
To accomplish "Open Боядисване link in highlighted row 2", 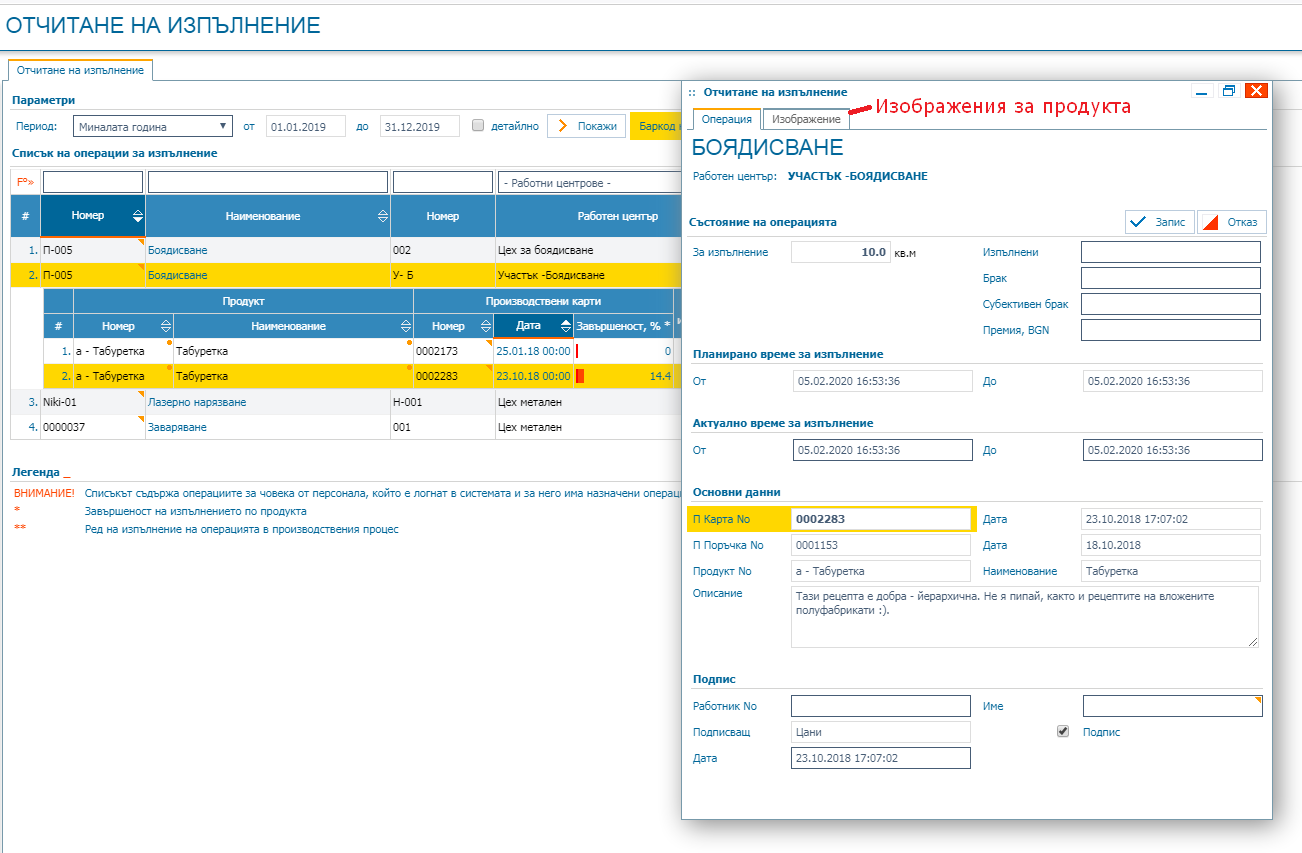I will [178, 275].
